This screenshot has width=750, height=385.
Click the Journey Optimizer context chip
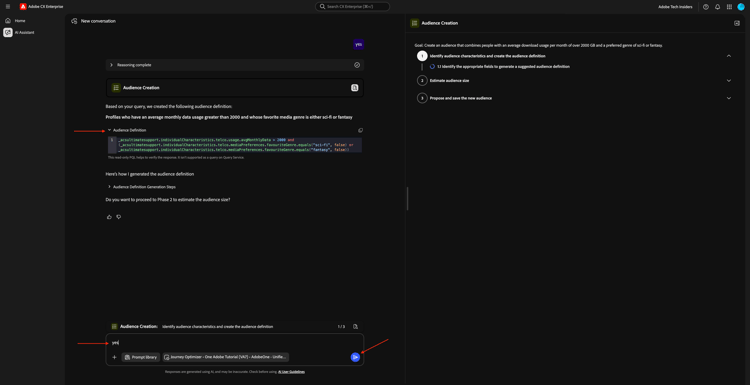(226, 357)
